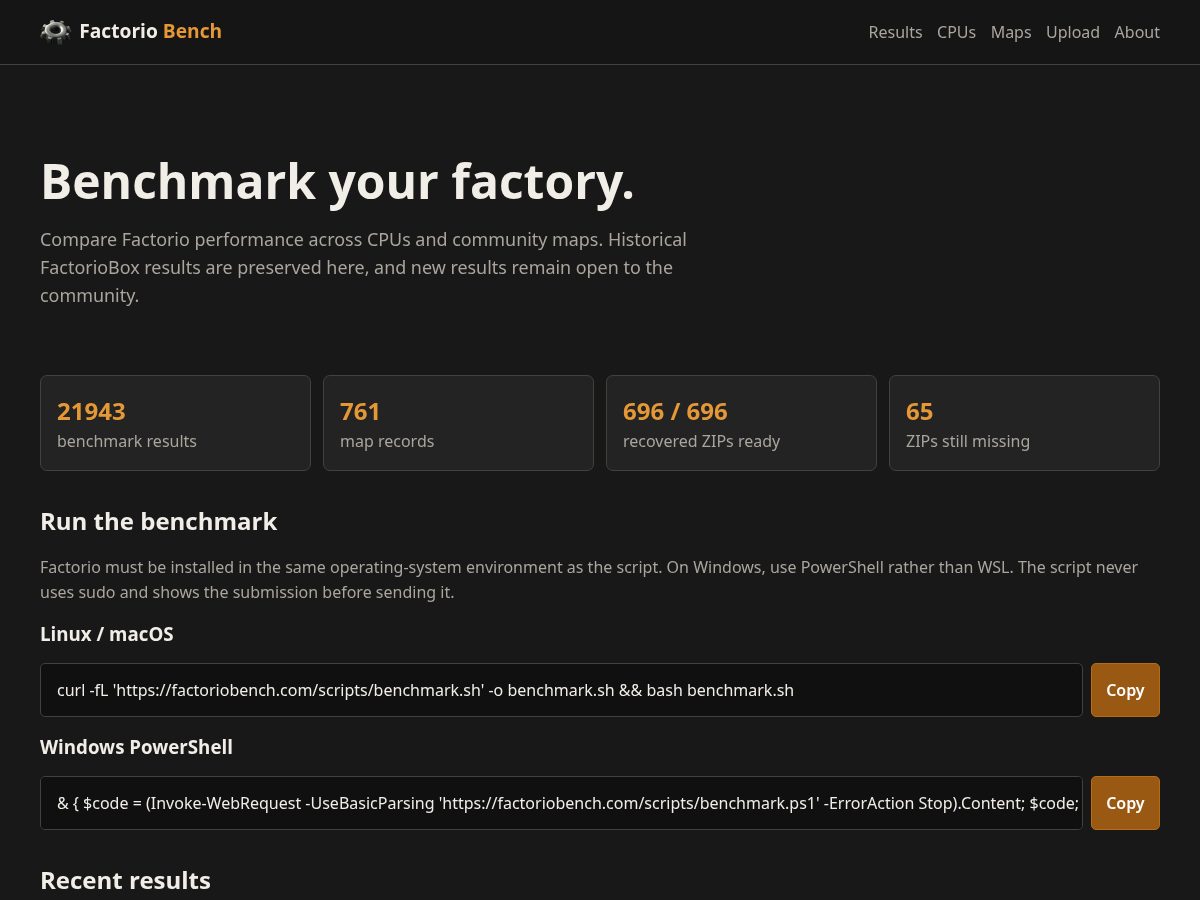Click the 'map records' caption text

387,441
